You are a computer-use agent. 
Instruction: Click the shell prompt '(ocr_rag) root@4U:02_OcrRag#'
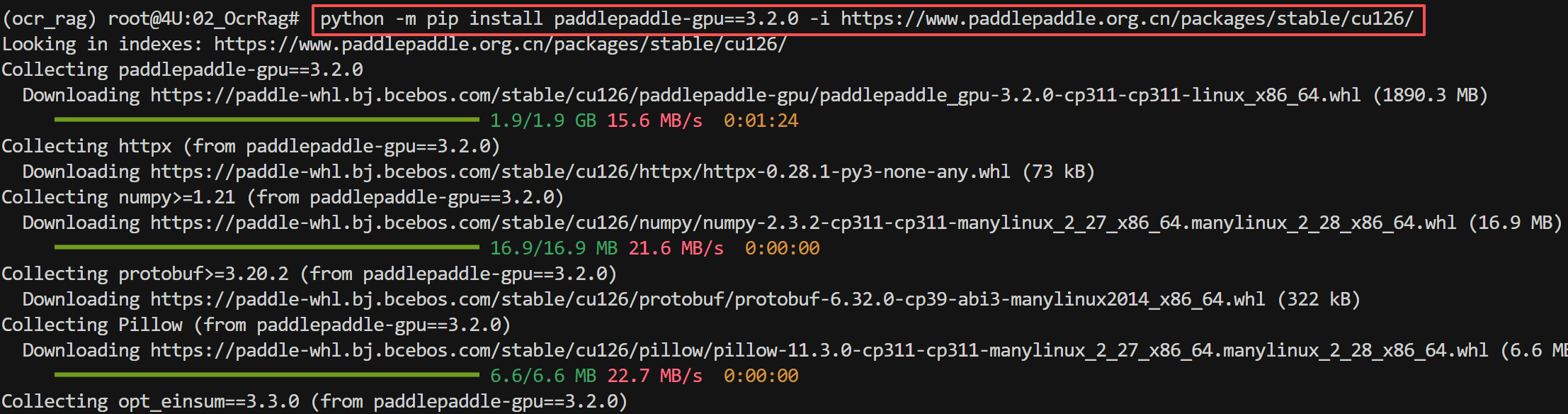pos(151,19)
